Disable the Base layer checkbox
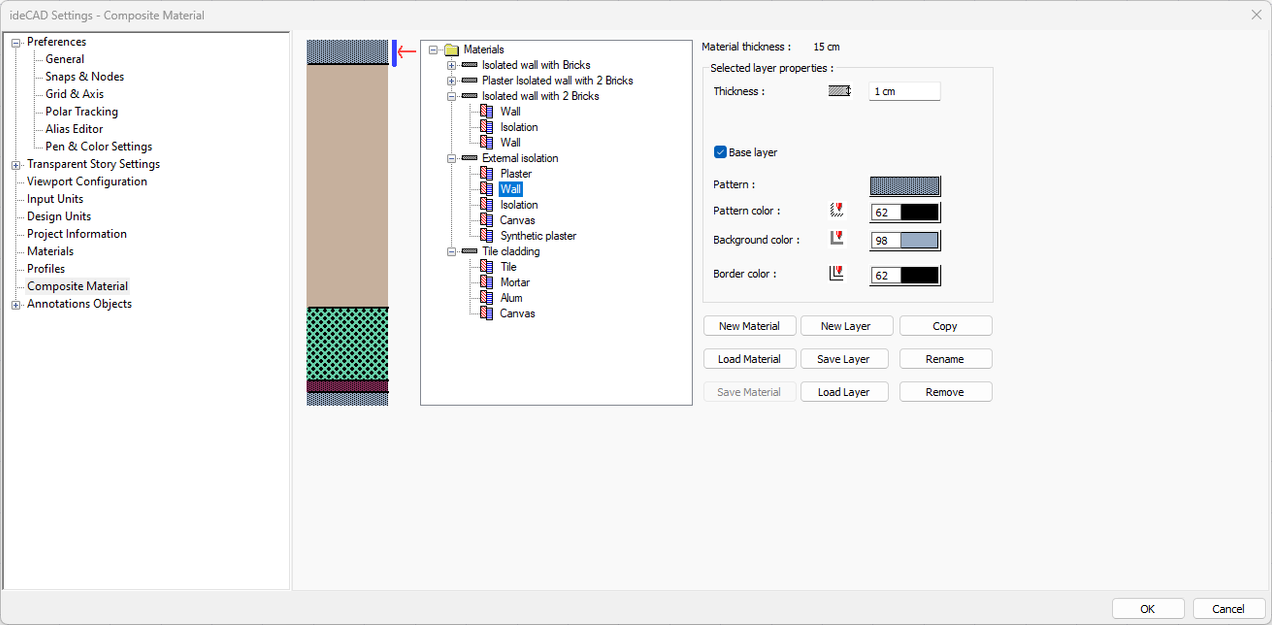The image size is (1272, 625). pyautogui.click(x=719, y=151)
